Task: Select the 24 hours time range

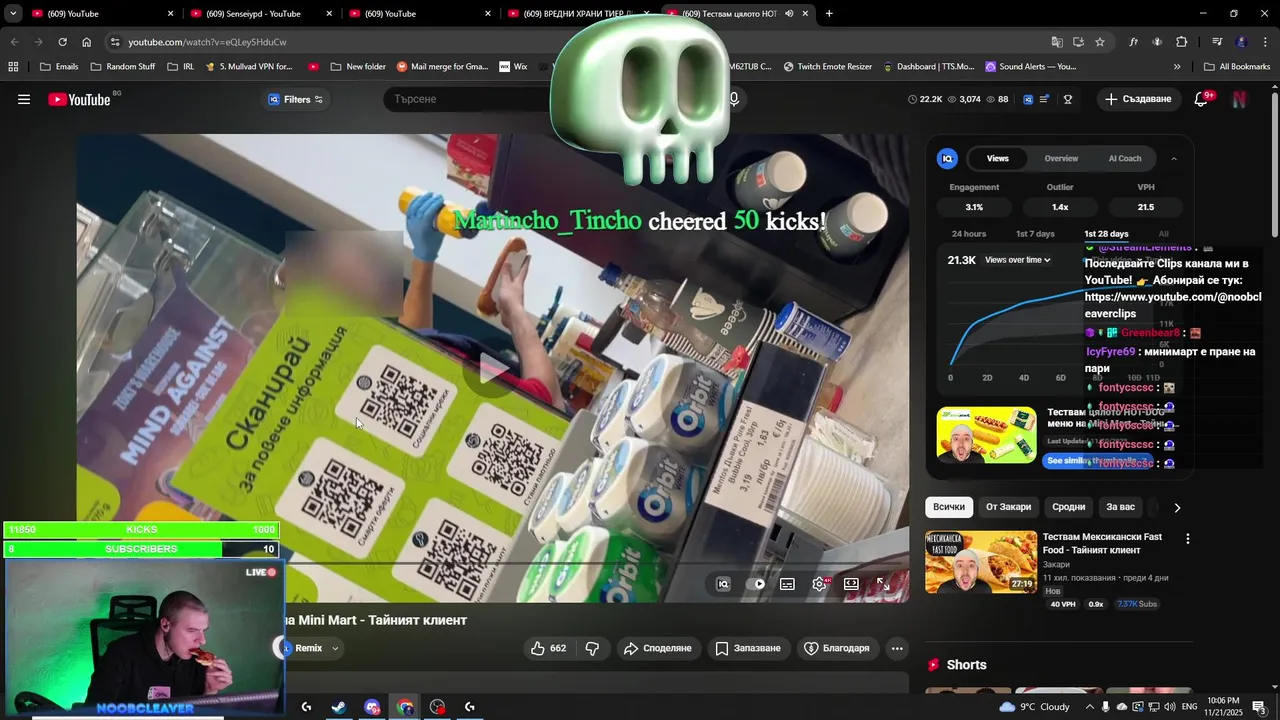Action: (969, 234)
